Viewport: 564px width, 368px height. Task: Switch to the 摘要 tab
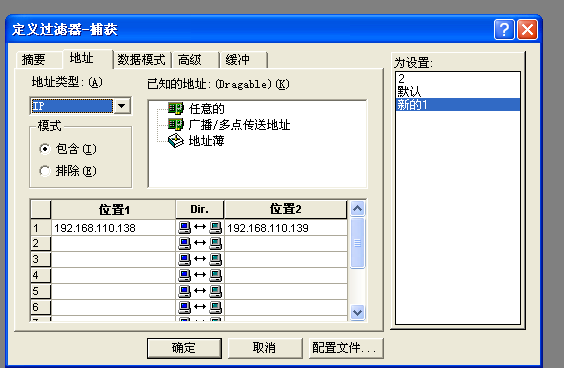[39, 59]
